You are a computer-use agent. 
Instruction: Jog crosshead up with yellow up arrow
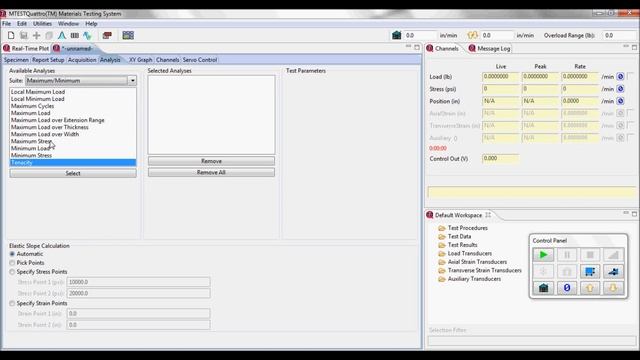point(590,288)
